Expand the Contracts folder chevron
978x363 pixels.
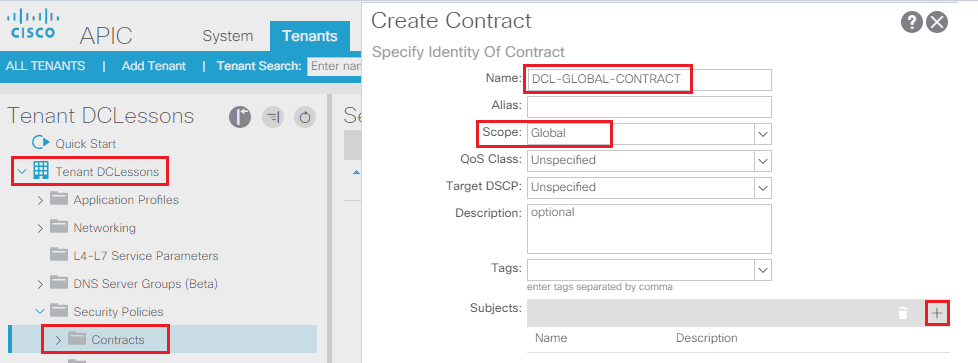click(58, 340)
